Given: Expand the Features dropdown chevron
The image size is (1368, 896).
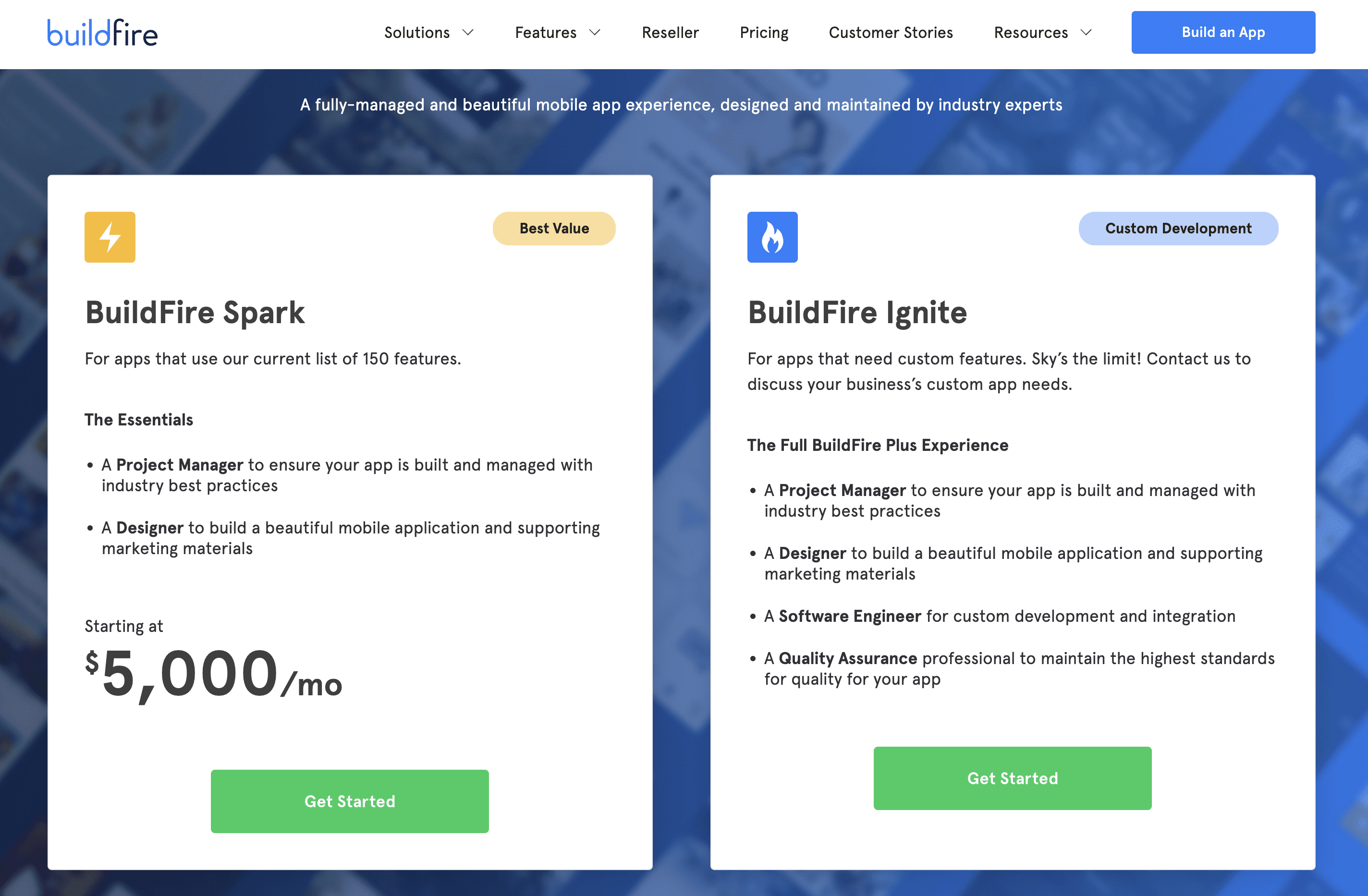Looking at the screenshot, I should [595, 33].
